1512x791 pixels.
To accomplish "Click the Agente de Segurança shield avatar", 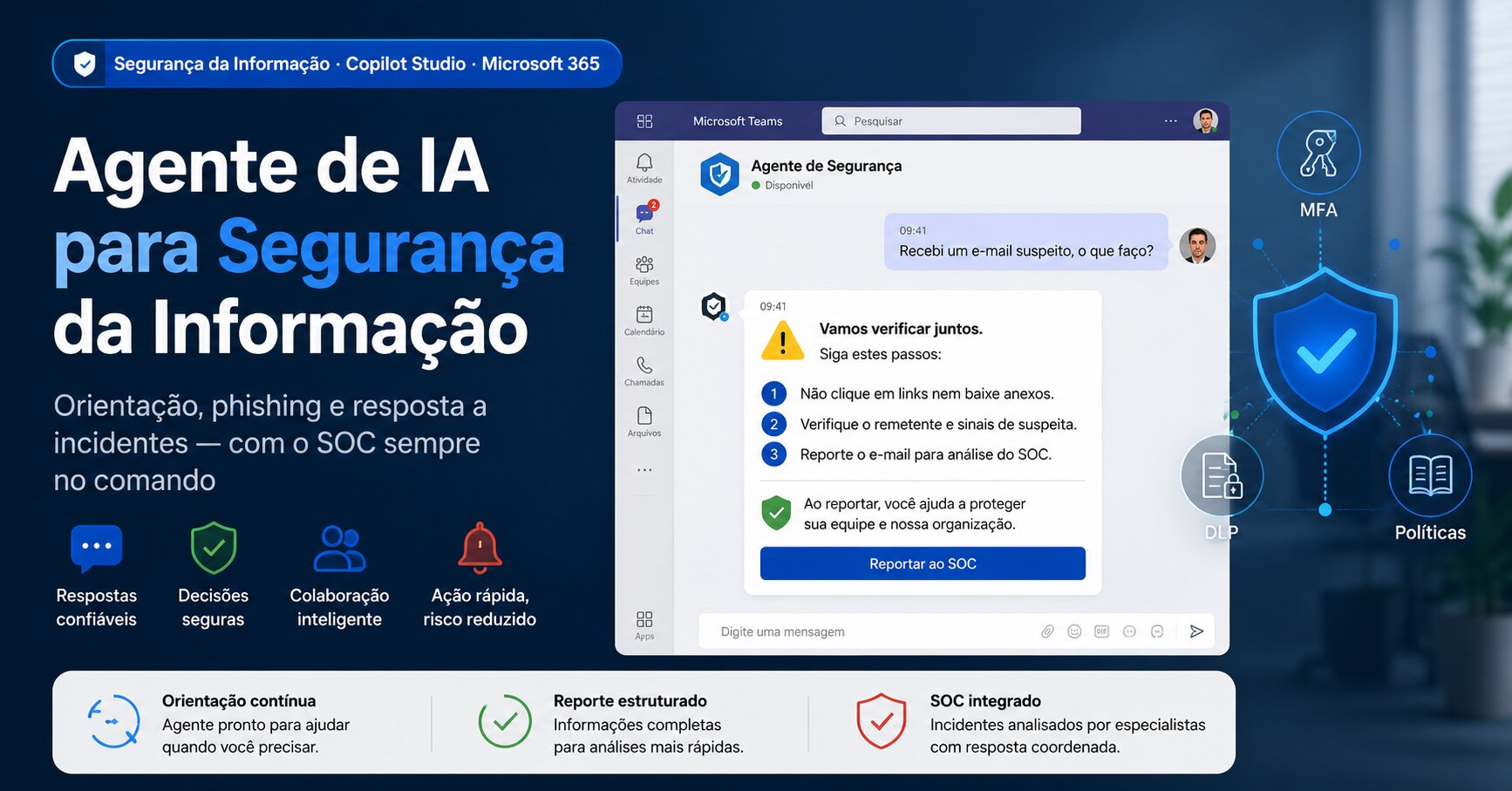I will (x=719, y=174).
